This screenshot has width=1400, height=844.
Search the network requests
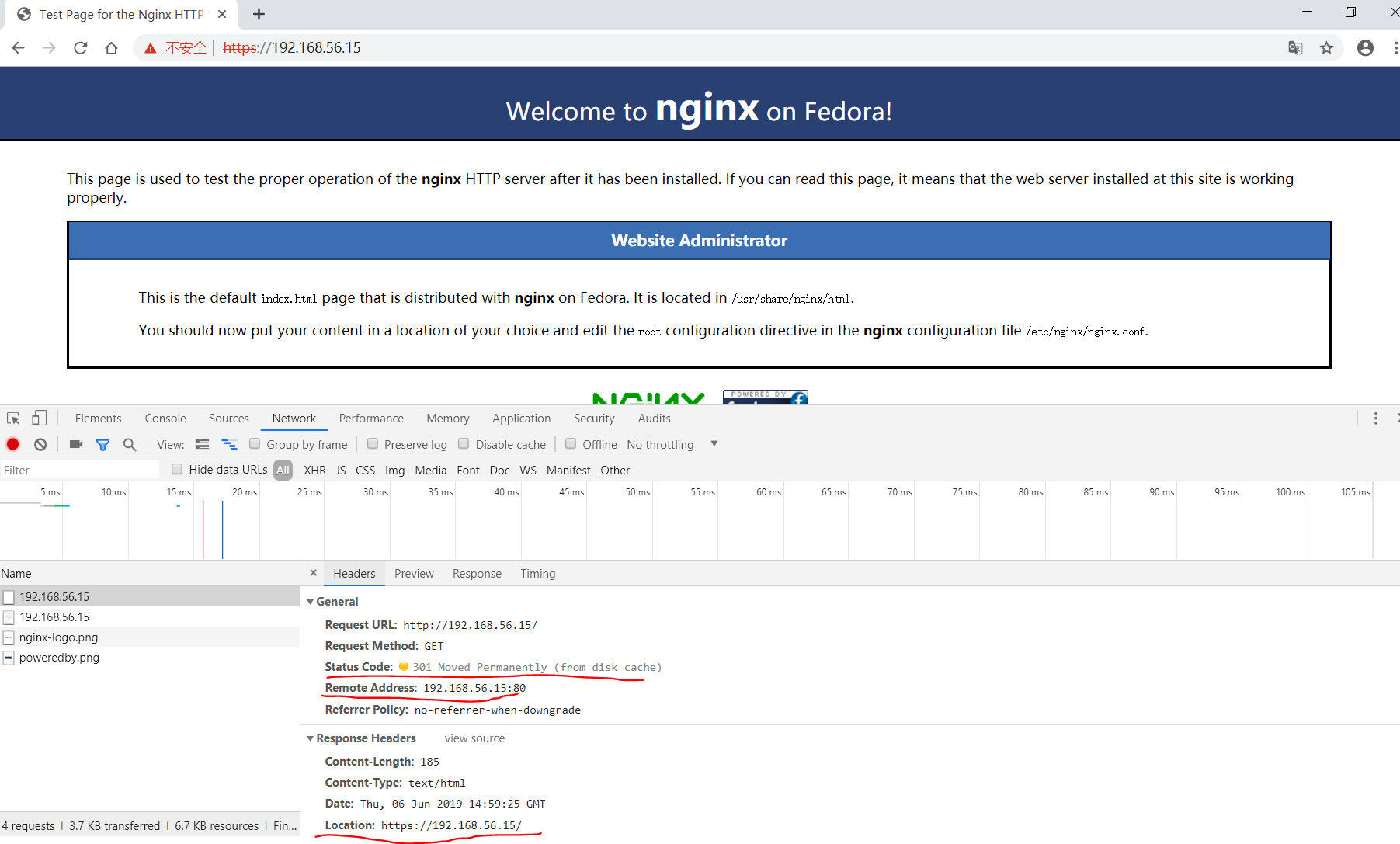click(130, 444)
